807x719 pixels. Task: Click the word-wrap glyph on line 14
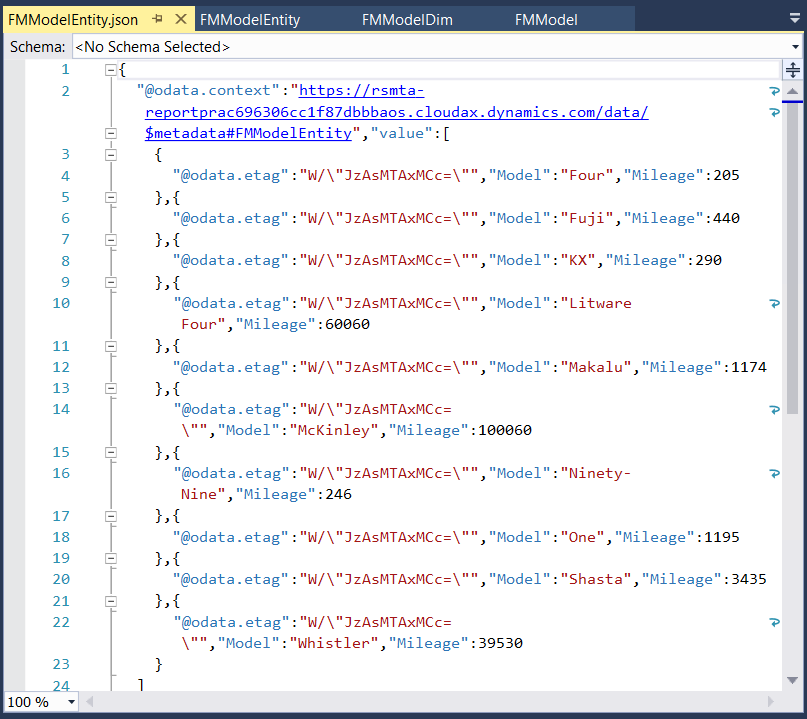(774, 409)
